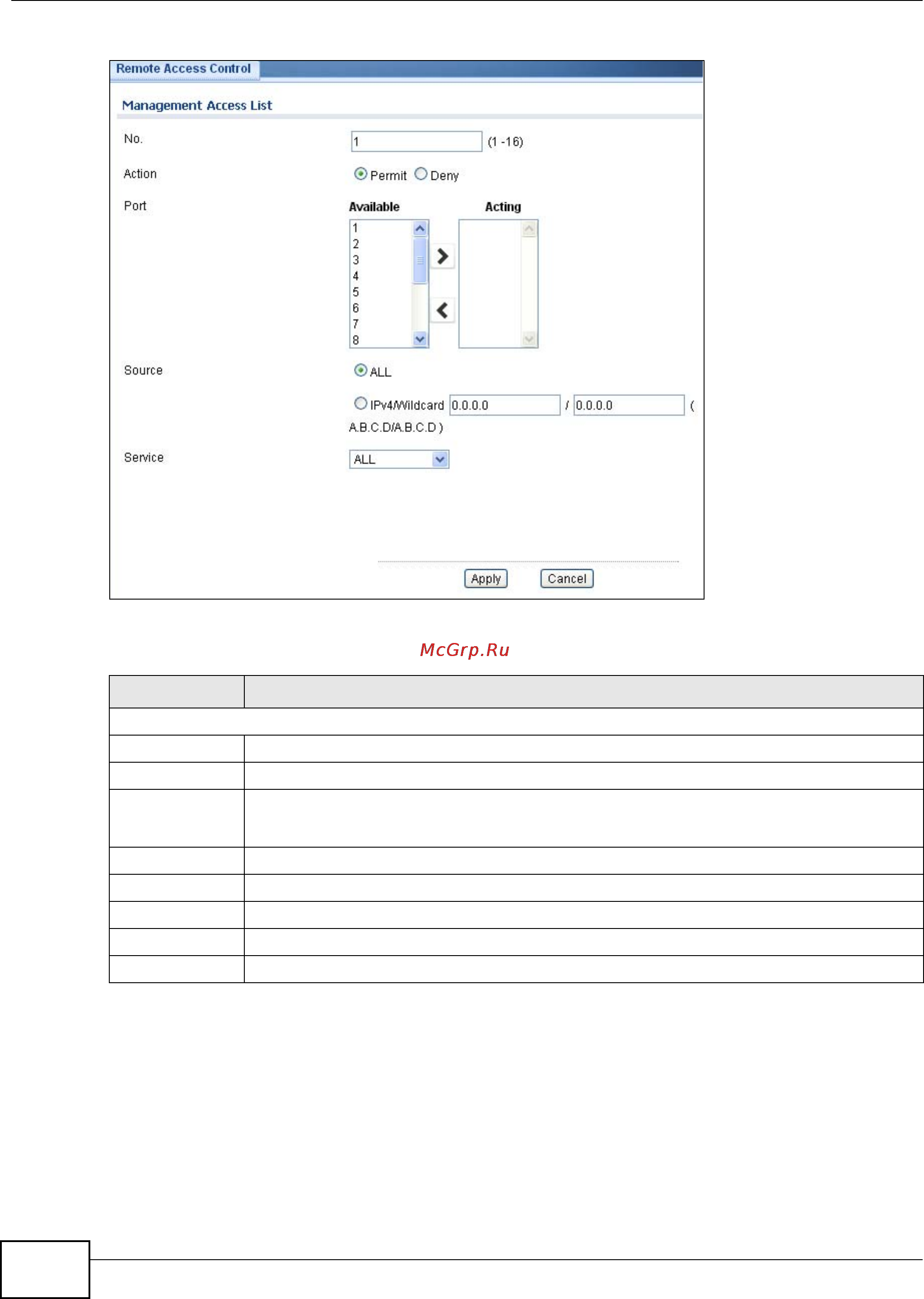This screenshot has height=1299, width=924.
Task: Move selected port back to Available list
Action: click(442, 311)
